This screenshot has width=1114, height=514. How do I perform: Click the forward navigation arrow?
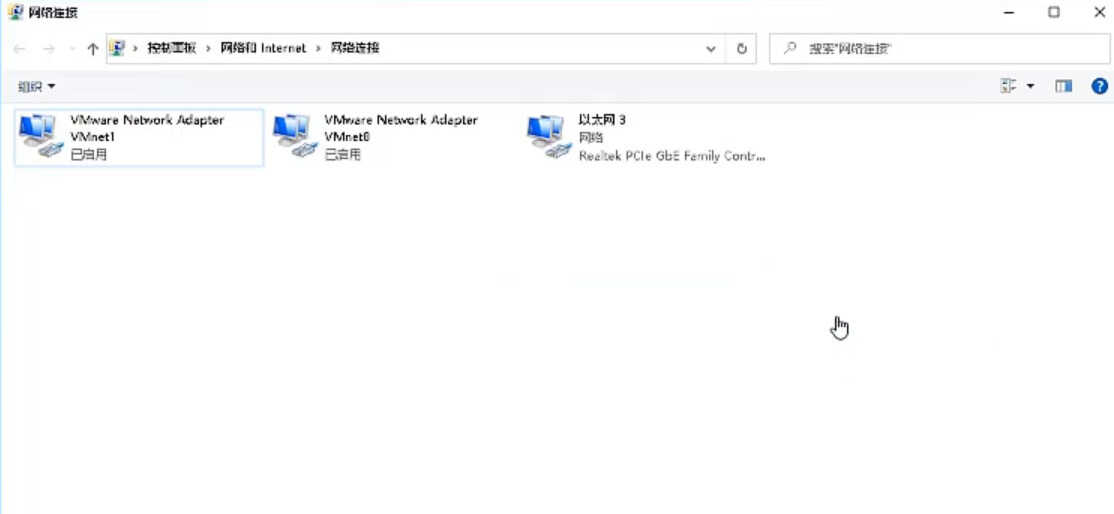coord(48,48)
